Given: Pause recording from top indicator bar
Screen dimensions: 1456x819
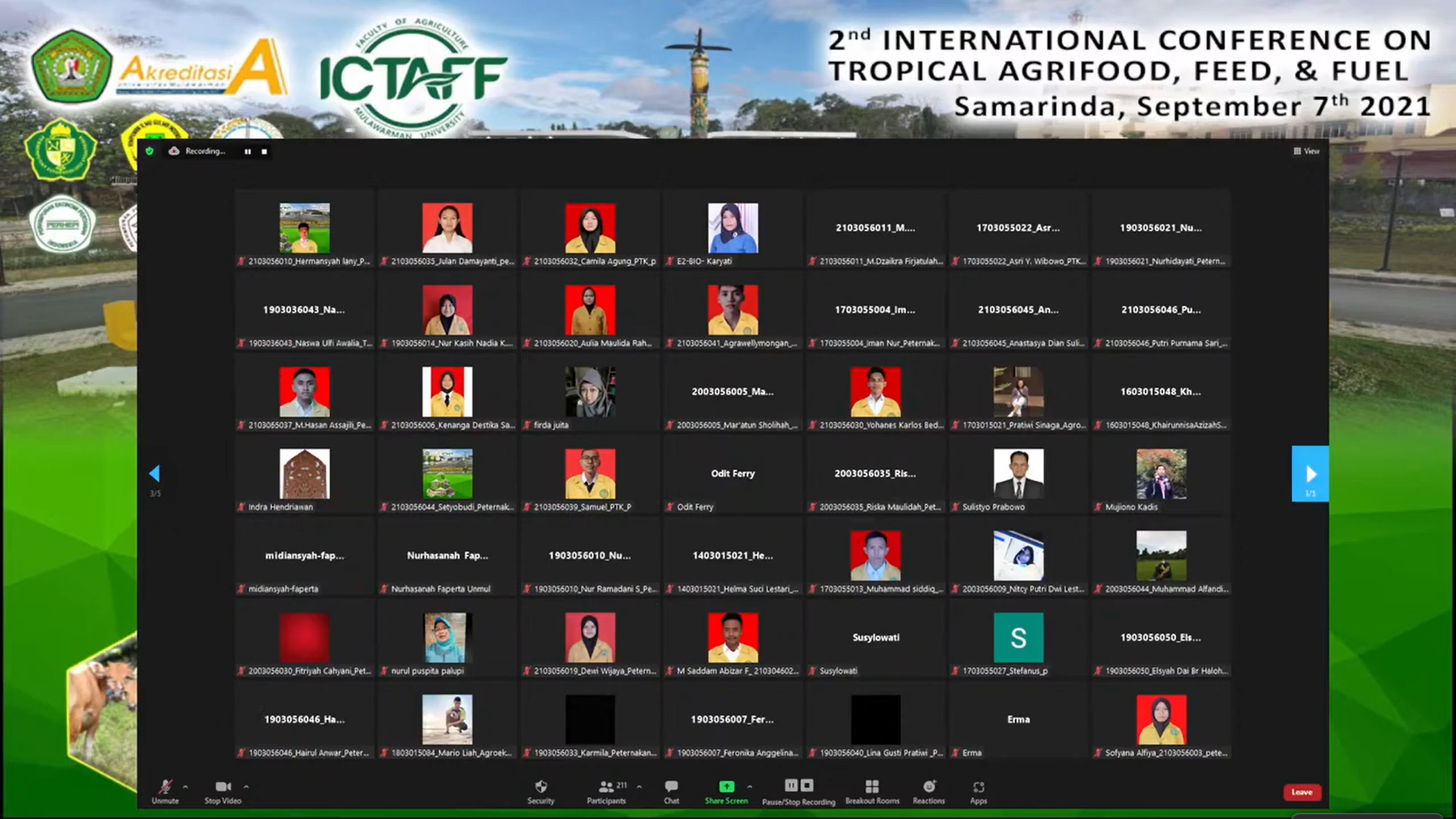Looking at the screenshot, I should 247,151.
